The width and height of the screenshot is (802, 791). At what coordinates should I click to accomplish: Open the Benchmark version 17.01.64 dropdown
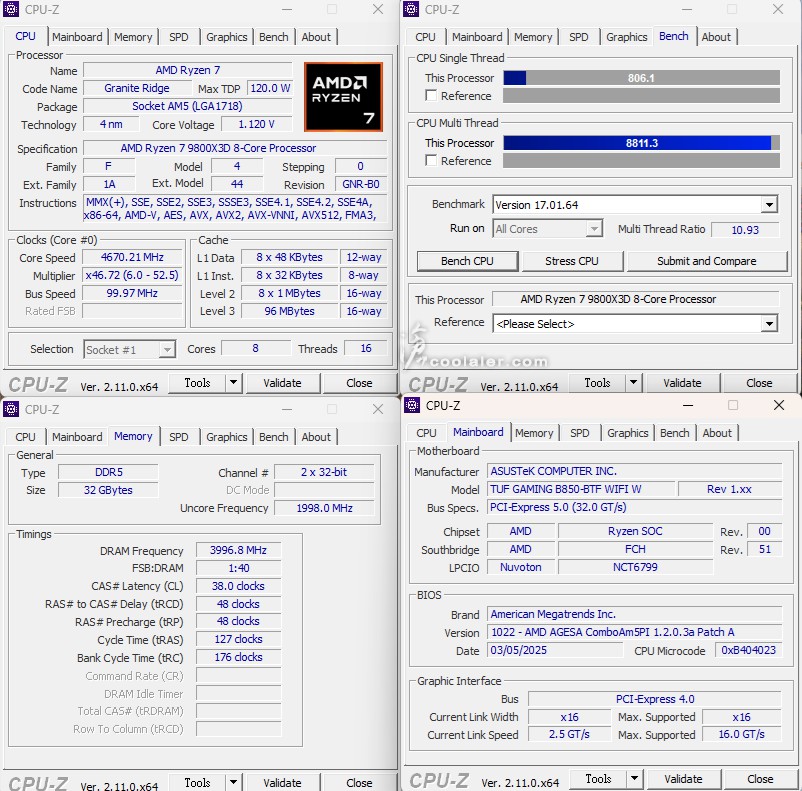coord(769,205)
